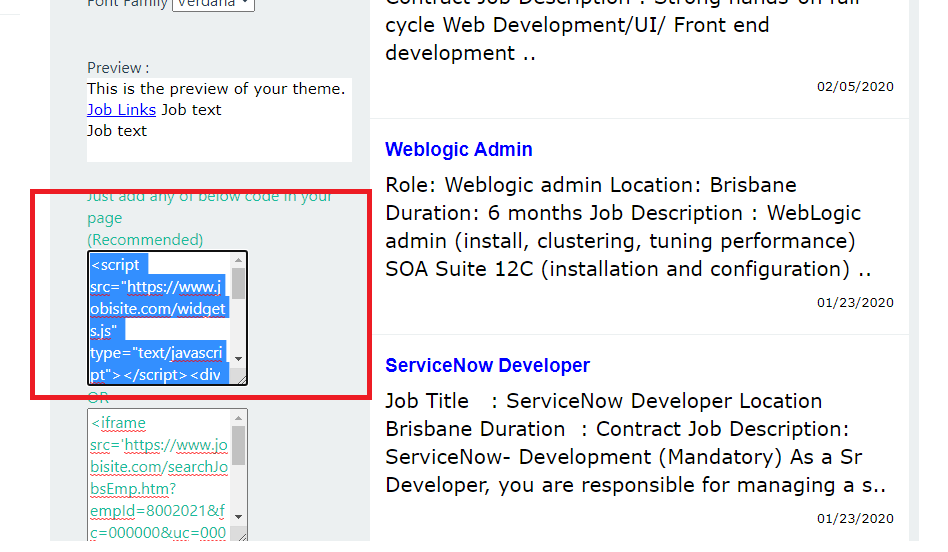
Task: Open the Font Family dropdown
Action: click(213, 4)
